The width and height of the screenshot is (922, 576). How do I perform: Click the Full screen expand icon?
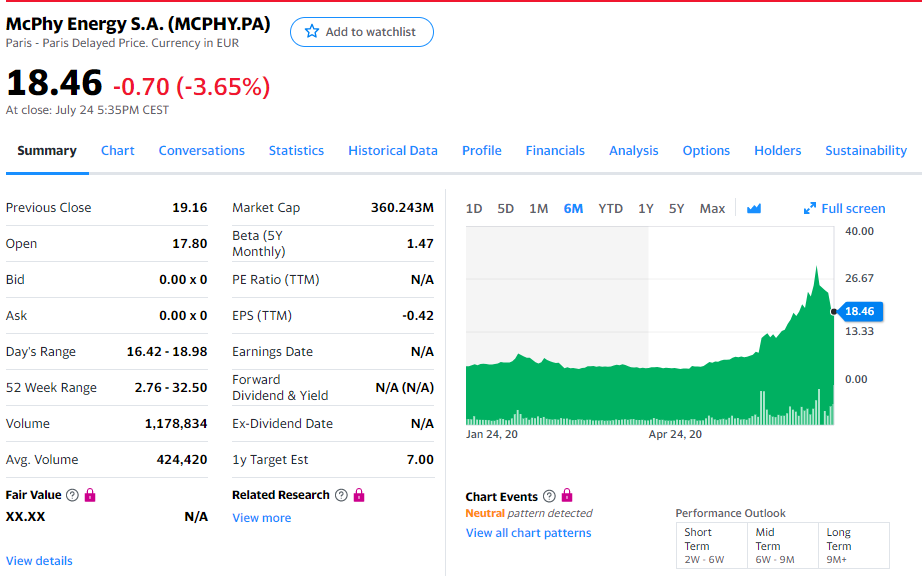pos(810,209)
